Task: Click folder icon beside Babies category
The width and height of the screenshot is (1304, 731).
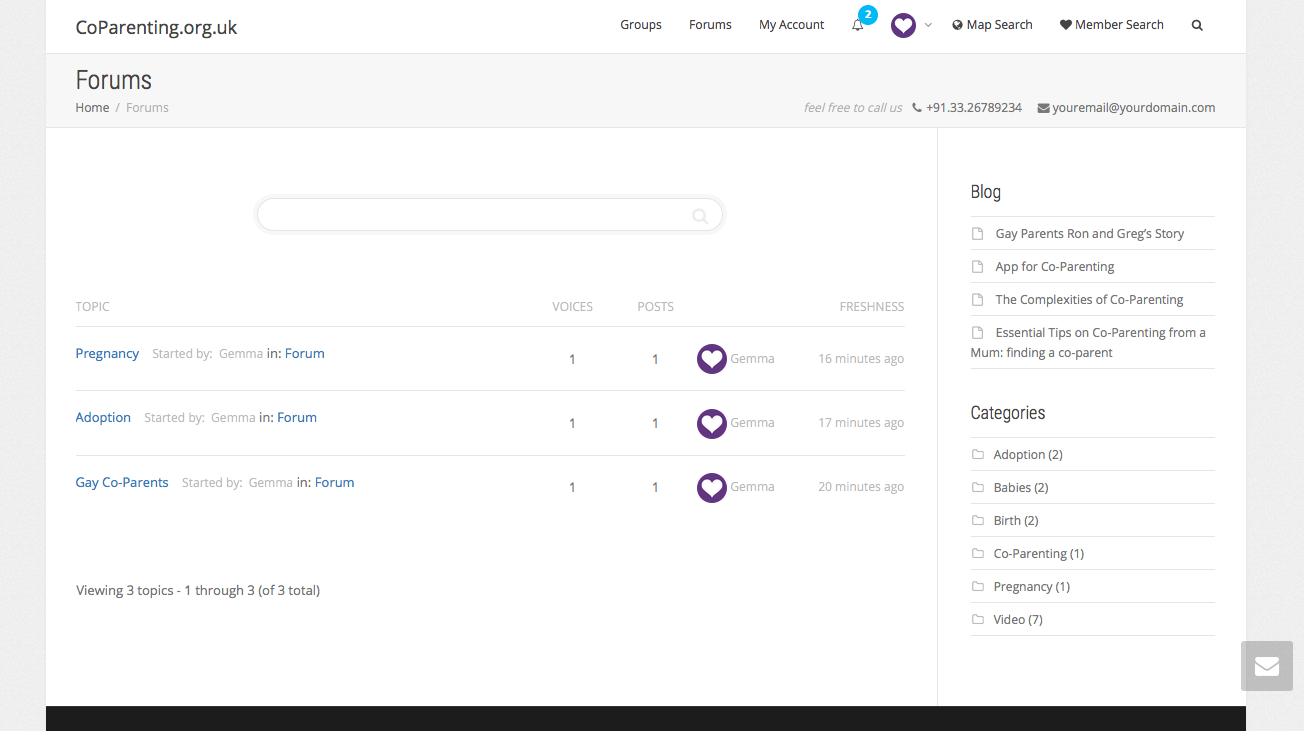Action: click(x=978, y=487)
